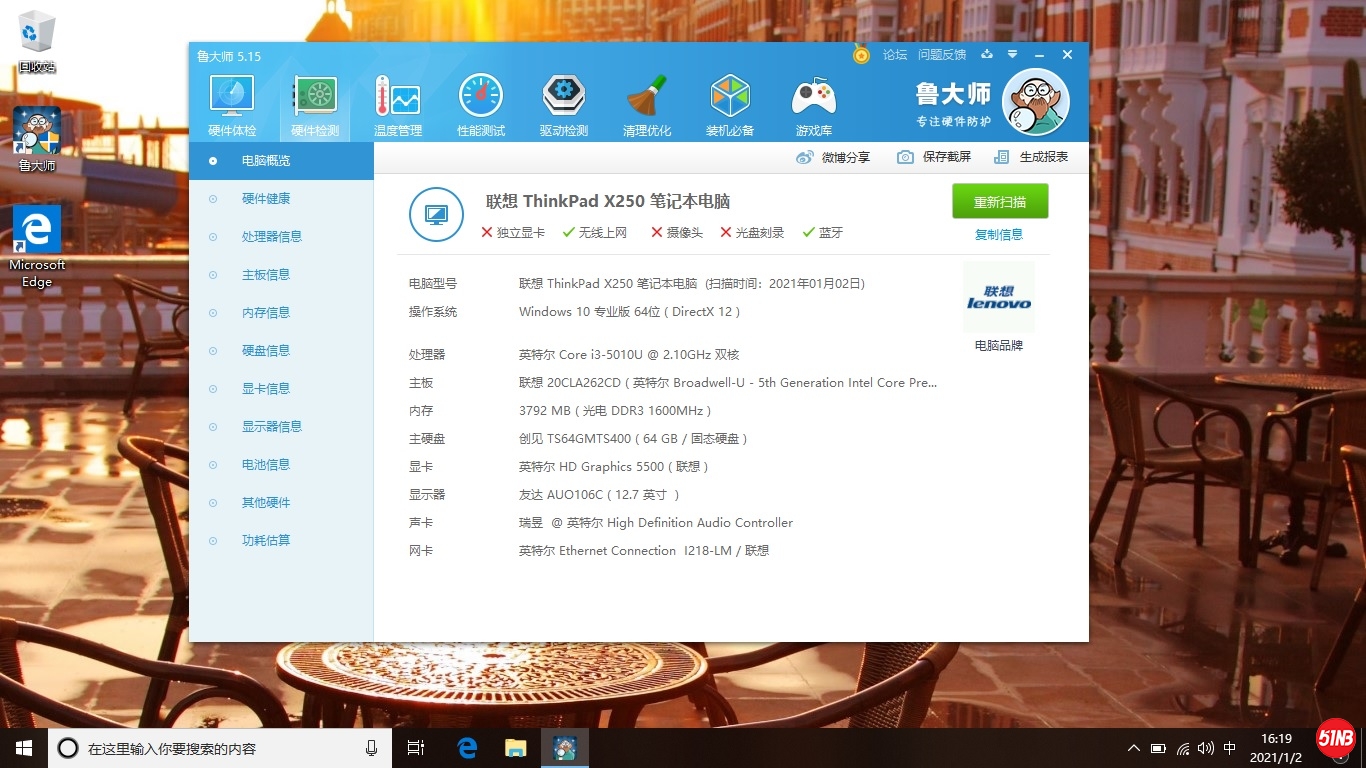Screen dimensions: 1366x768
Task: Click 生成报表 to generate report
Action: [x=1031, y=157]
